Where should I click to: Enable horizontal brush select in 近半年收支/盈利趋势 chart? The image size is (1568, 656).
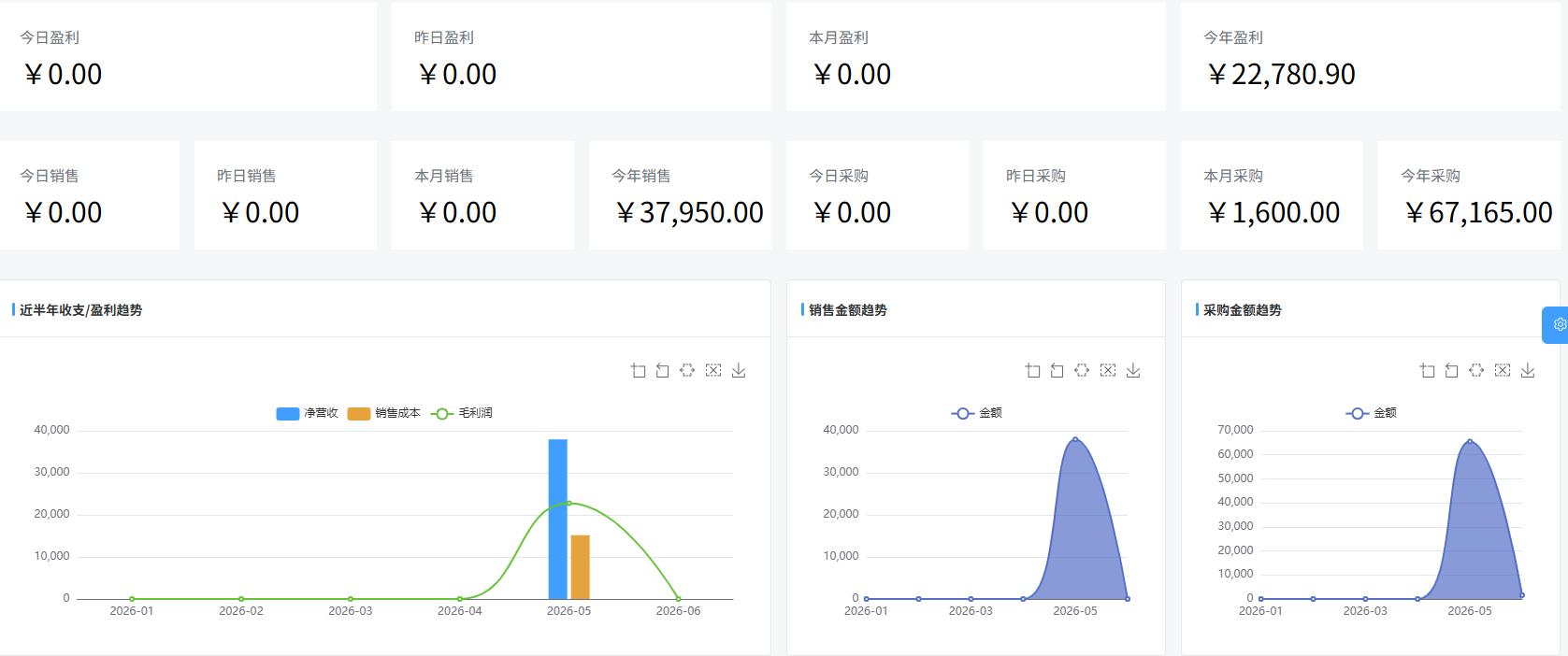687,371
